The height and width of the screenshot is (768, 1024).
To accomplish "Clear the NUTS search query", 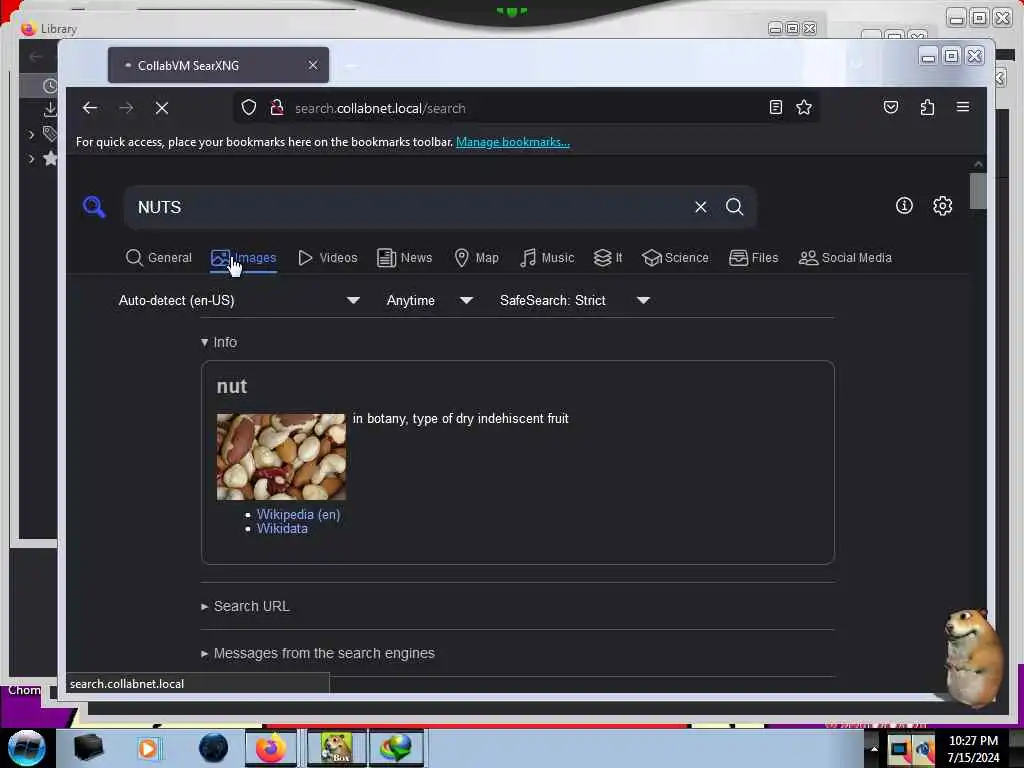I will 701,207.
